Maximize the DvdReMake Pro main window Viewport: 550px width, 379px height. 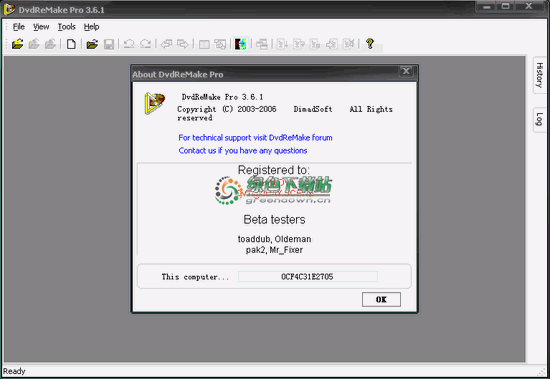[505, 6]
